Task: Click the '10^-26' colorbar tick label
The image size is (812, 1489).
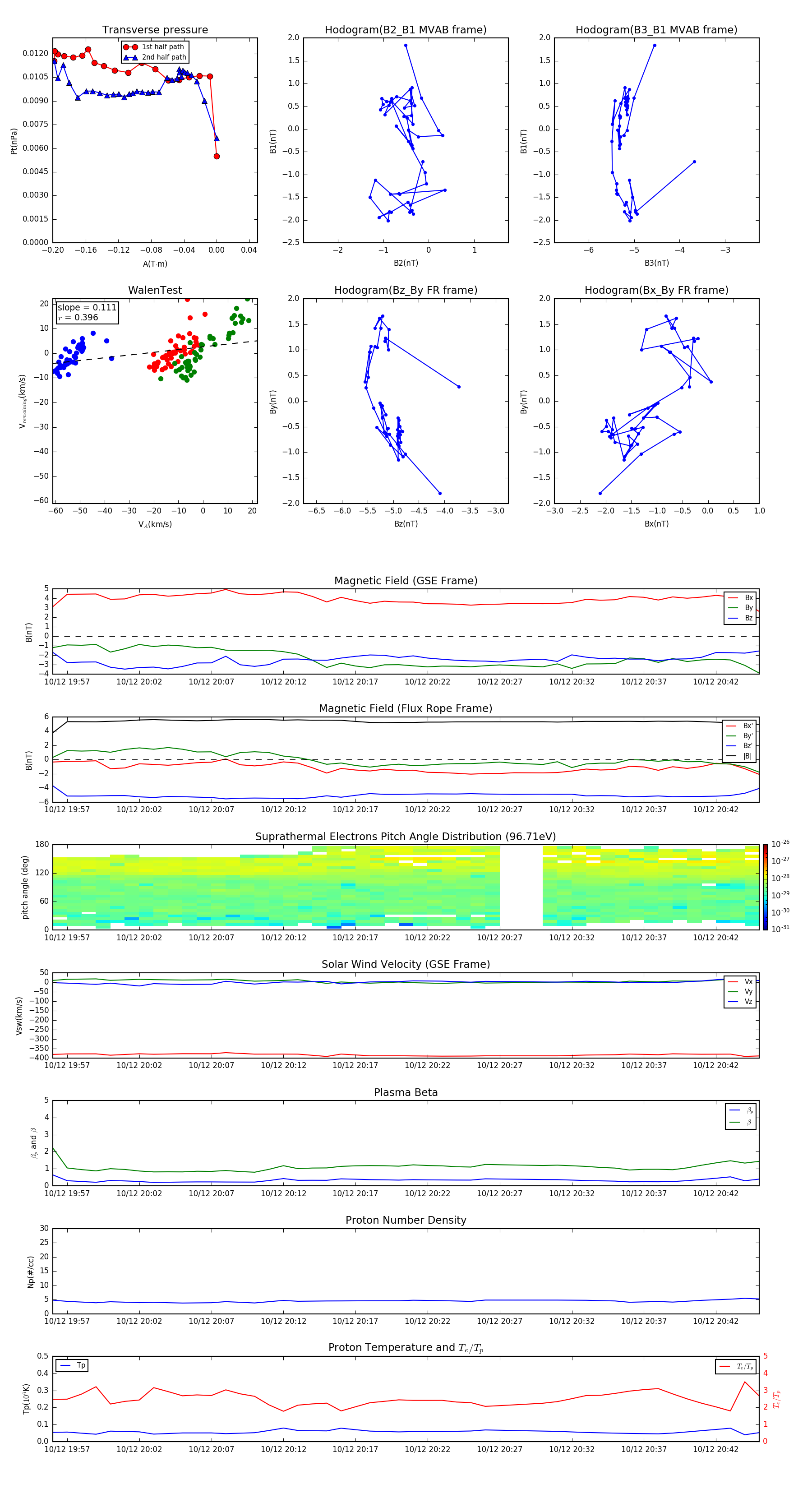Action: [780, 844]
